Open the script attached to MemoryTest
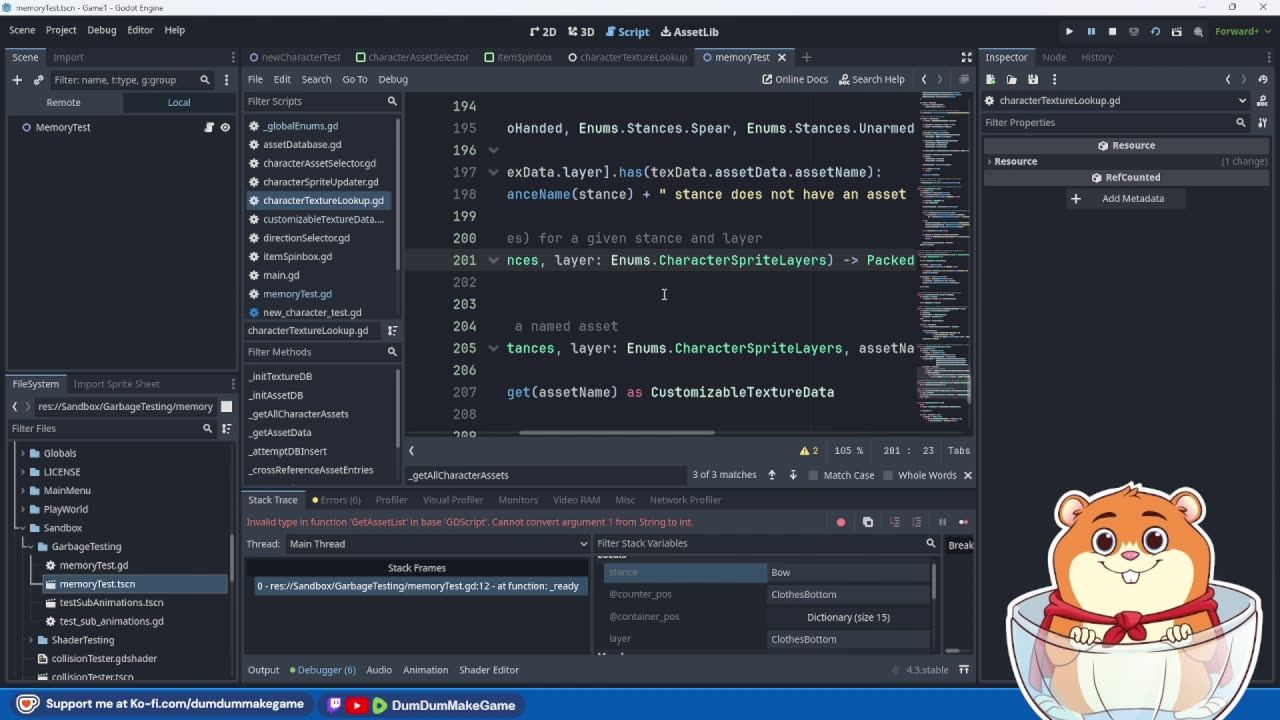Screen dimensions: 1280x720 (209, 127)
